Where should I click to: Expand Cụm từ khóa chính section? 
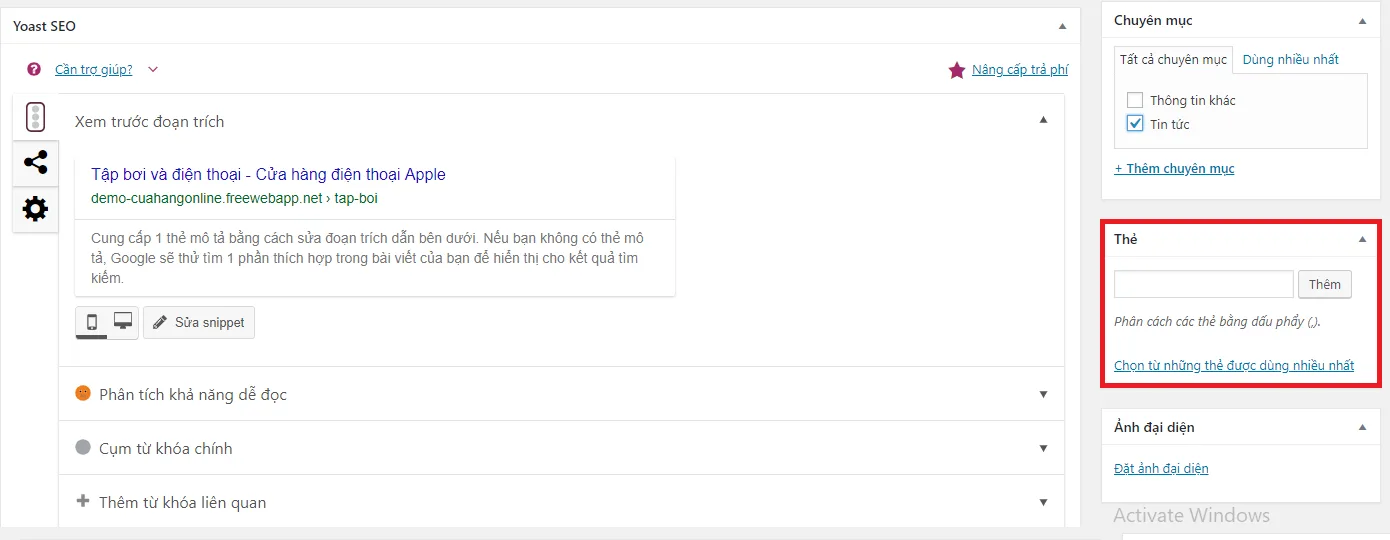pos(1043,448)
